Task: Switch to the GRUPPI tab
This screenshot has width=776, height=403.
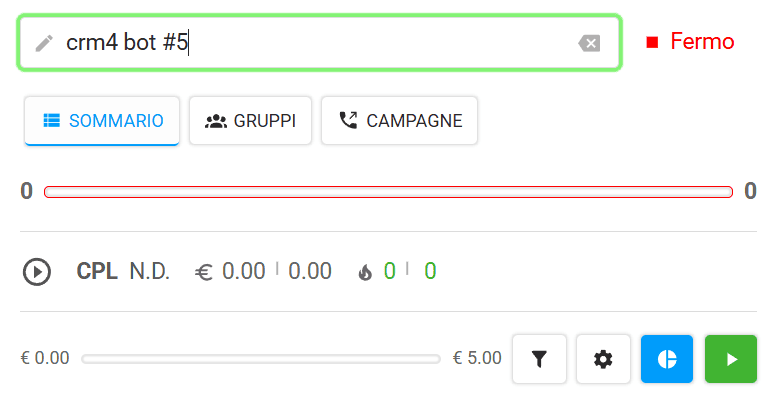Action: coord(250,121)
